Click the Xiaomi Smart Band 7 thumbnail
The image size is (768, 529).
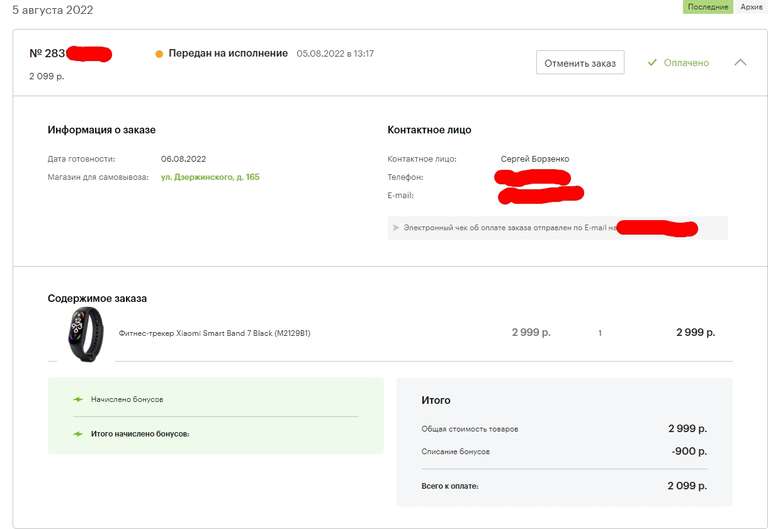coord(86,334)
